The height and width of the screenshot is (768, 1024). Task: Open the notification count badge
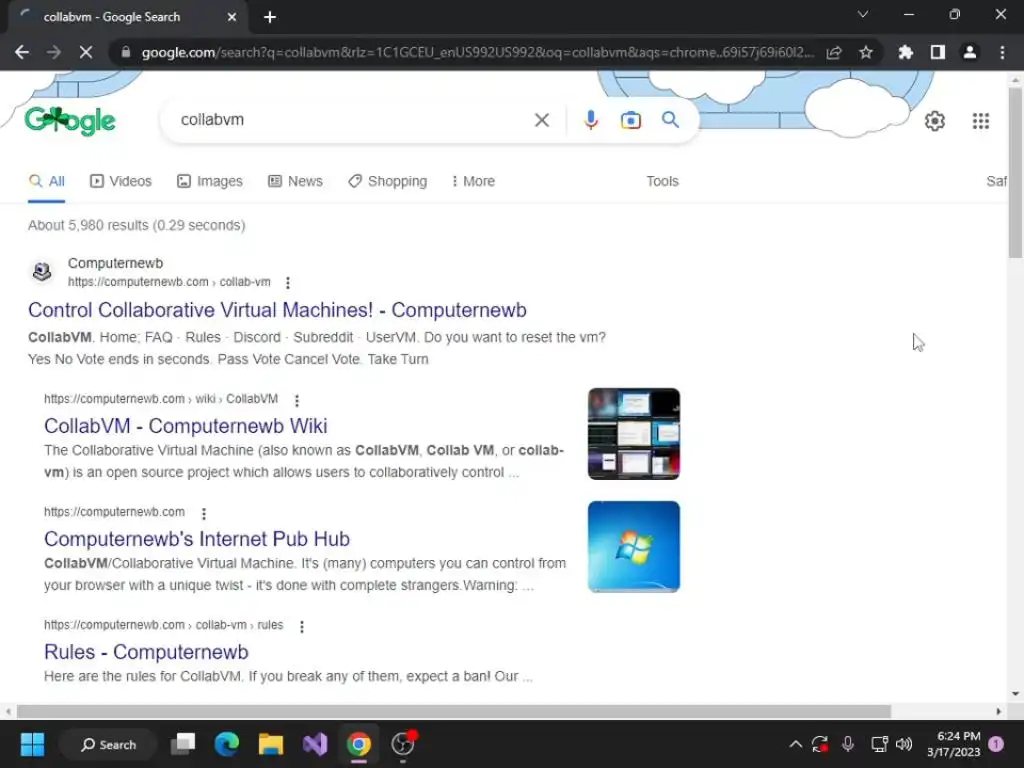click(x=996, y=744)
